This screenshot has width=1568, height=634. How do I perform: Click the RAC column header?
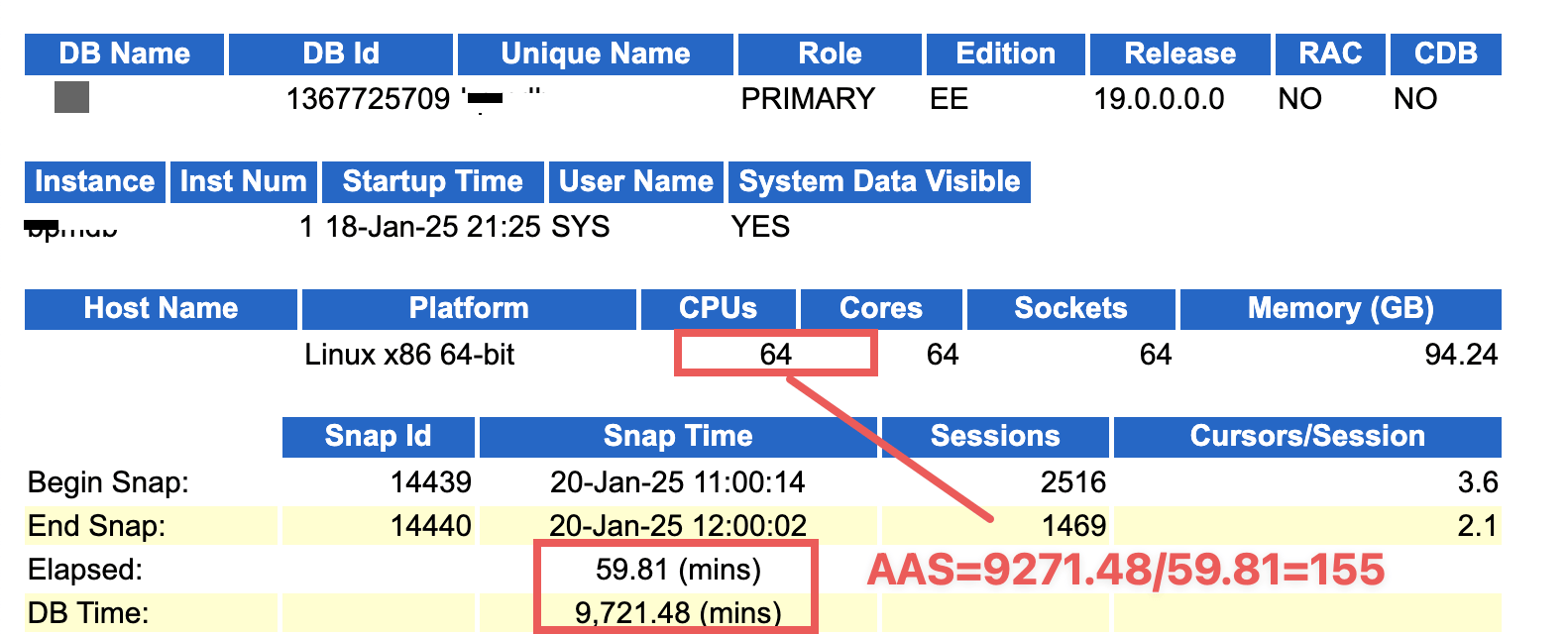click(x=1329, y=53)
